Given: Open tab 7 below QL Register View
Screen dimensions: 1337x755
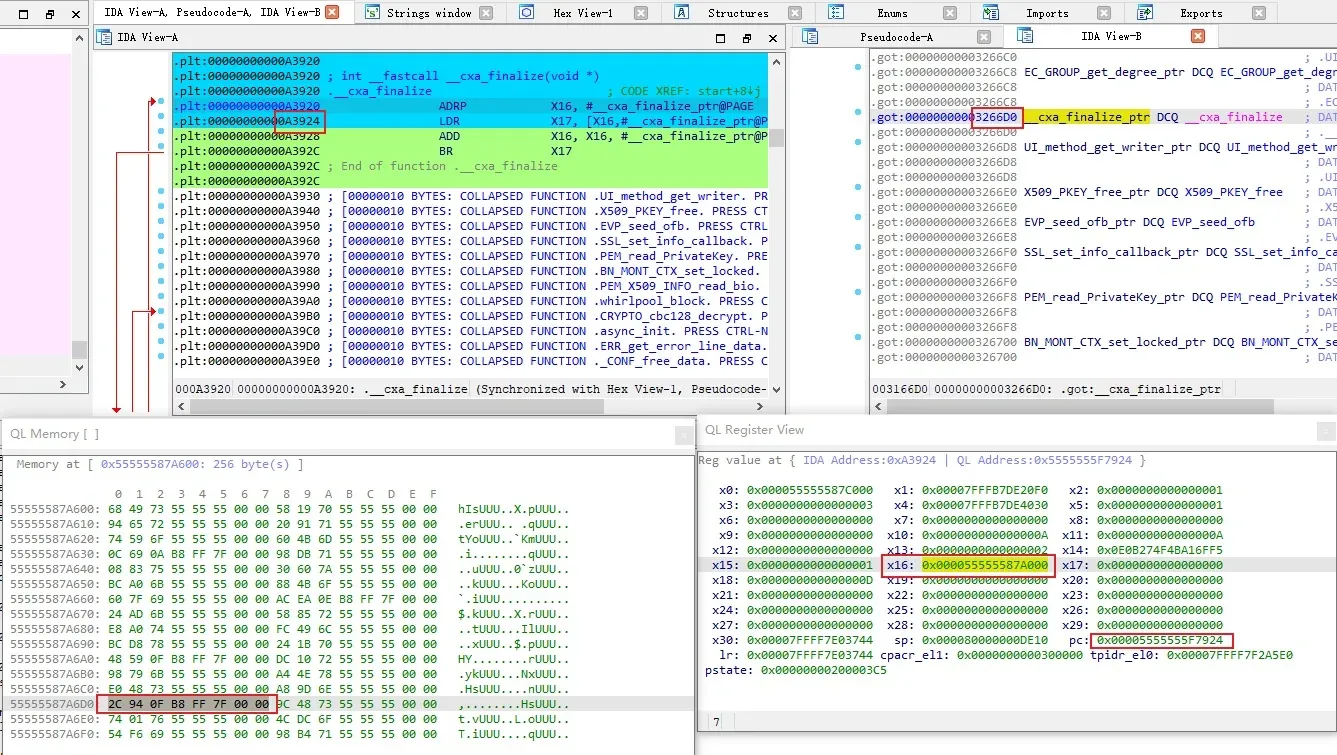Looking at the screenshot, I should (716, 722).
